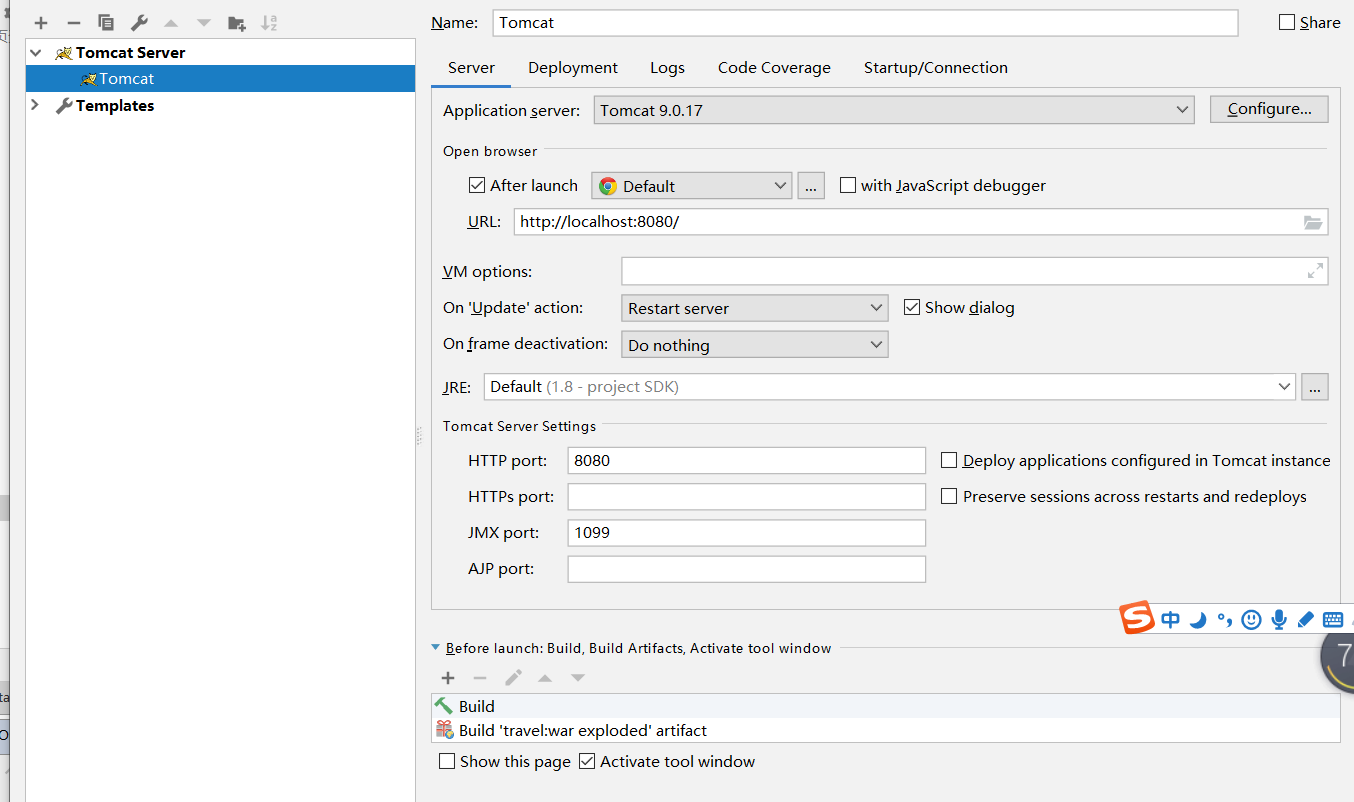Open emoji smiley icon in IME bar
This screenshot has width=1354, height=802.
pyautogui.click(x=1251, y=620)
